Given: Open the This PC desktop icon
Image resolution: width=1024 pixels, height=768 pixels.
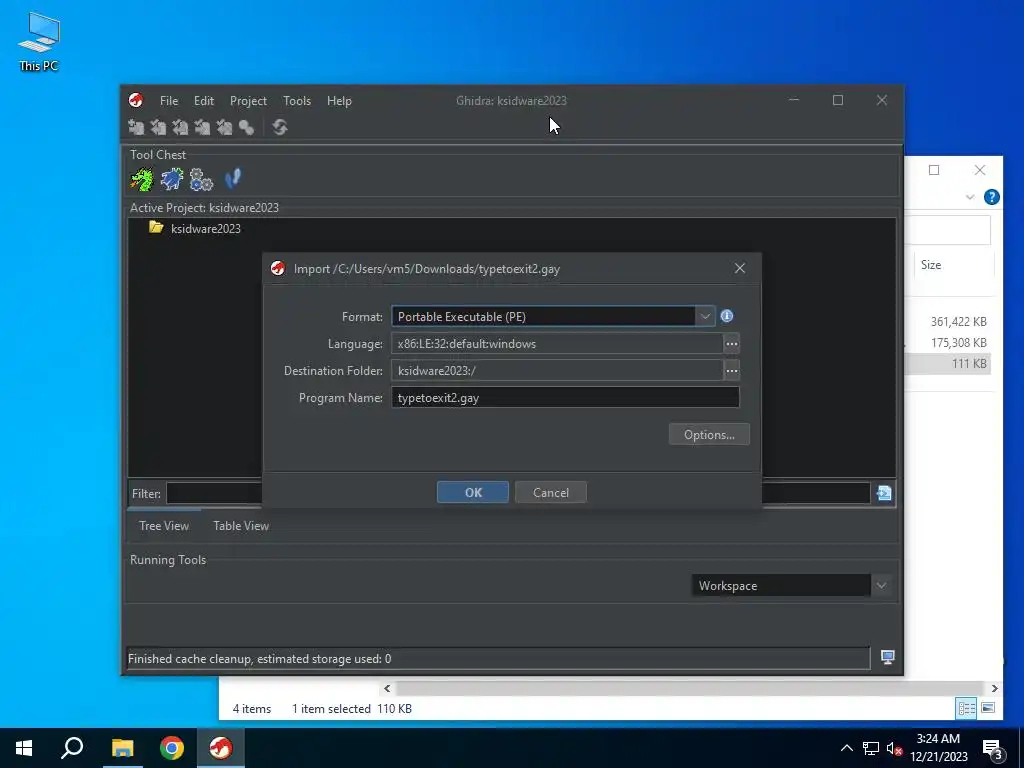Looking at the screenshot, I should [39, 42].
